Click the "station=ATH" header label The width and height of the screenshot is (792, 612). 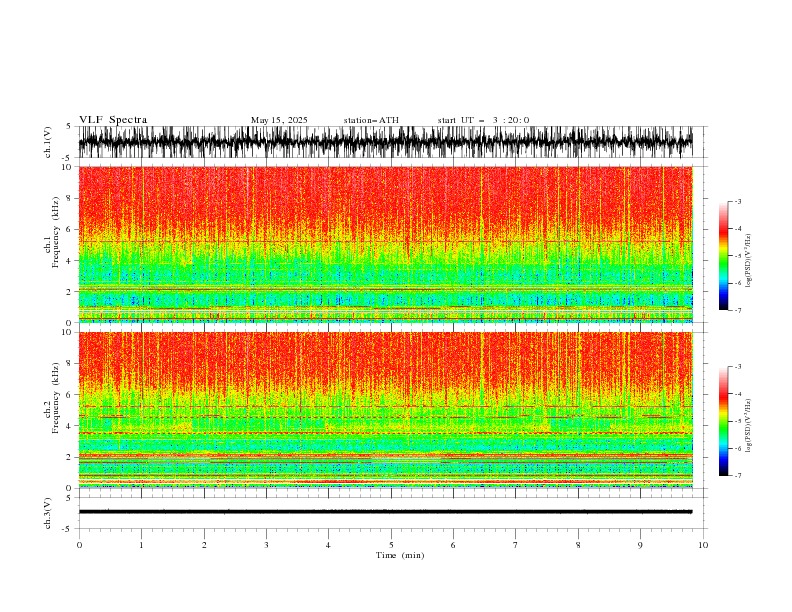click(x=371, y=120)
